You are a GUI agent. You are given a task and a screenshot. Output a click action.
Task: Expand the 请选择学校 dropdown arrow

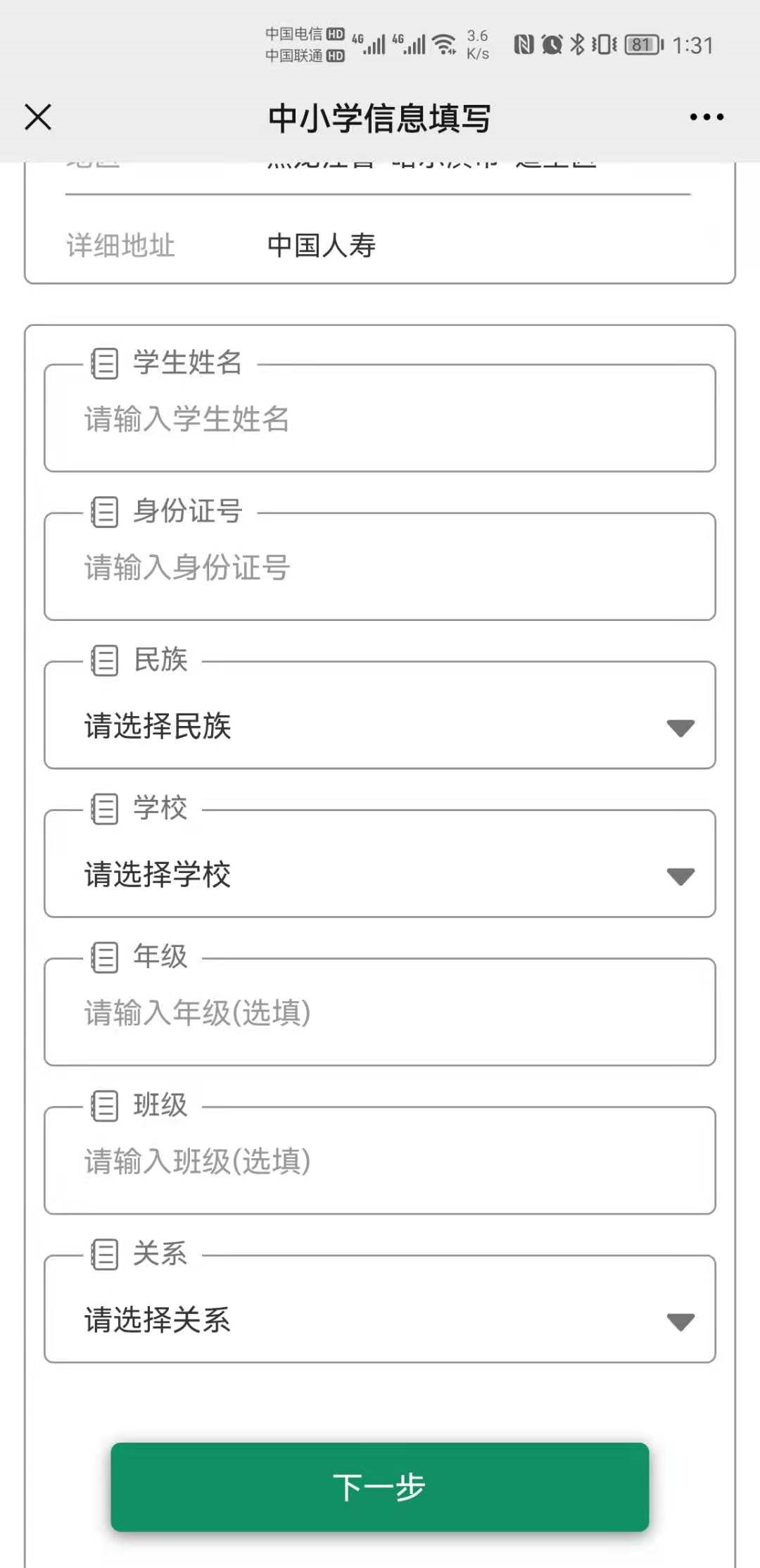coord(680,876)
